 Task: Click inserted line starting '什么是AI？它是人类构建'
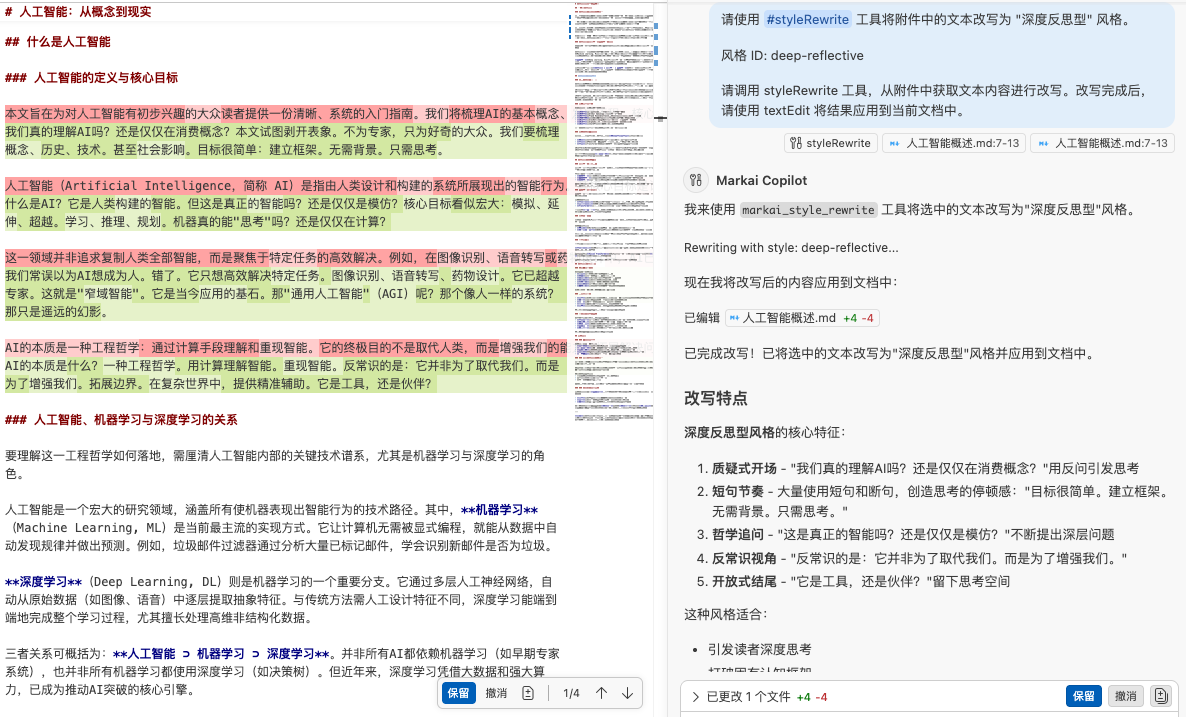[286, 213]
